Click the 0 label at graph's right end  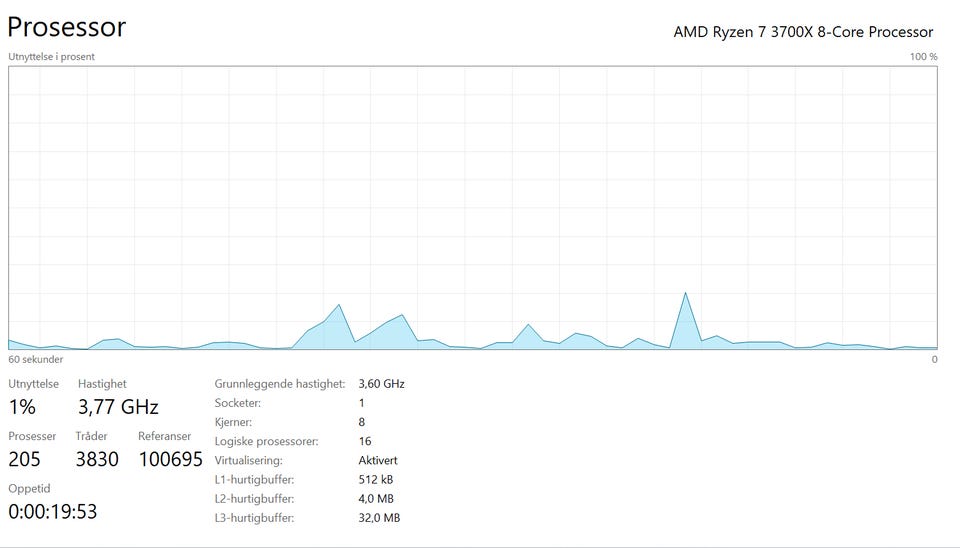(934, 359)
